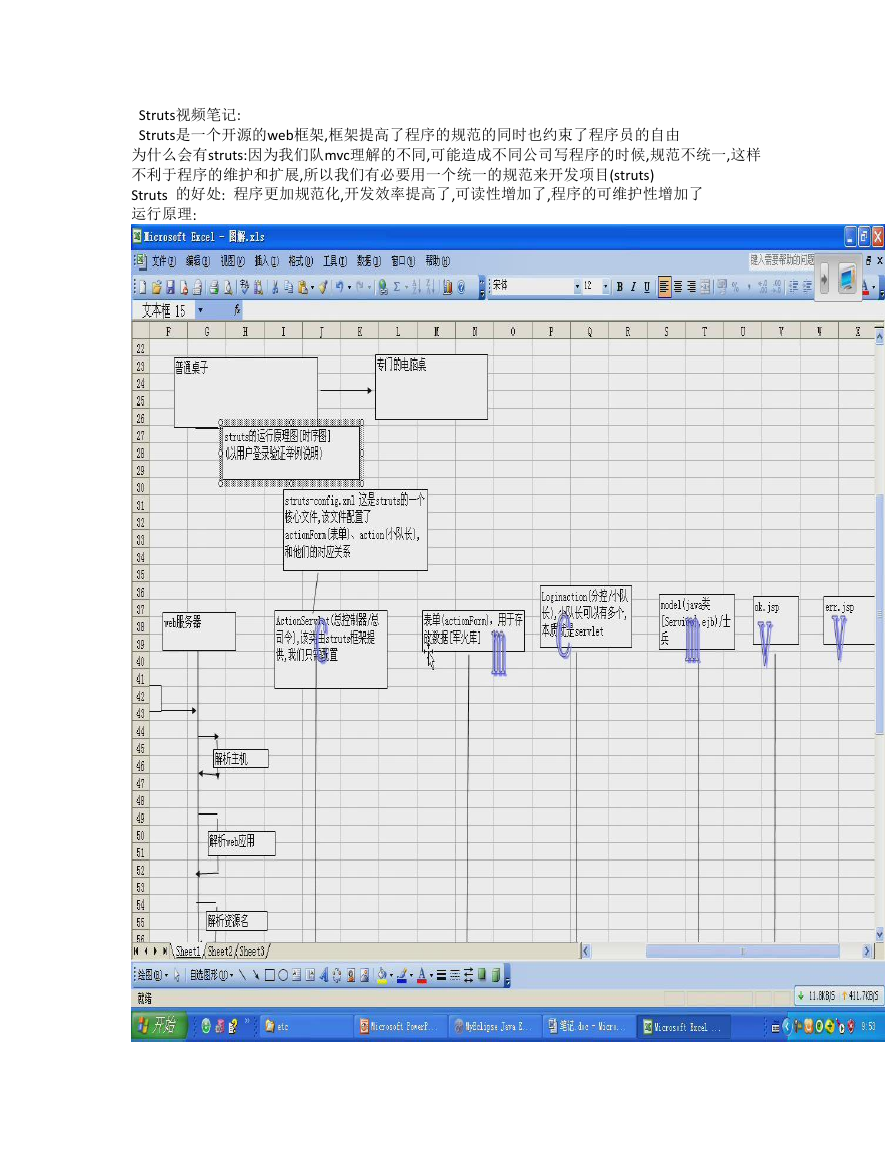Click the Cut scissors icon
The height and width of the screenshot is (1155, 893).
275,287
